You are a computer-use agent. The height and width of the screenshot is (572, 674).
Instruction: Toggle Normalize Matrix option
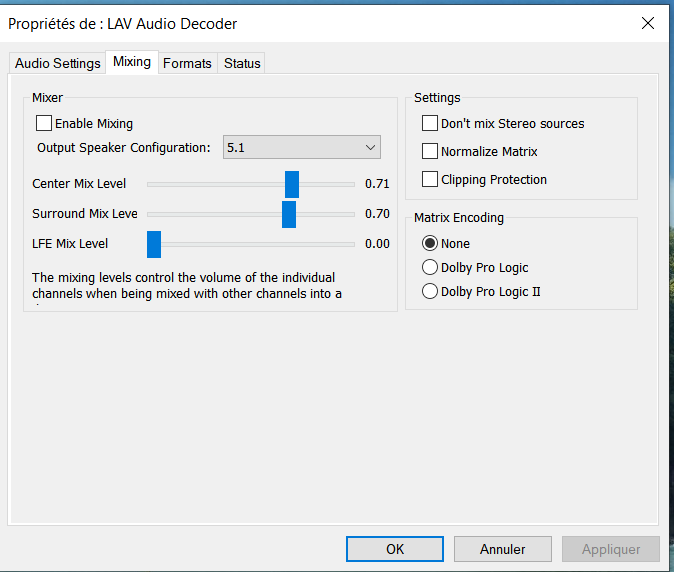430,152
